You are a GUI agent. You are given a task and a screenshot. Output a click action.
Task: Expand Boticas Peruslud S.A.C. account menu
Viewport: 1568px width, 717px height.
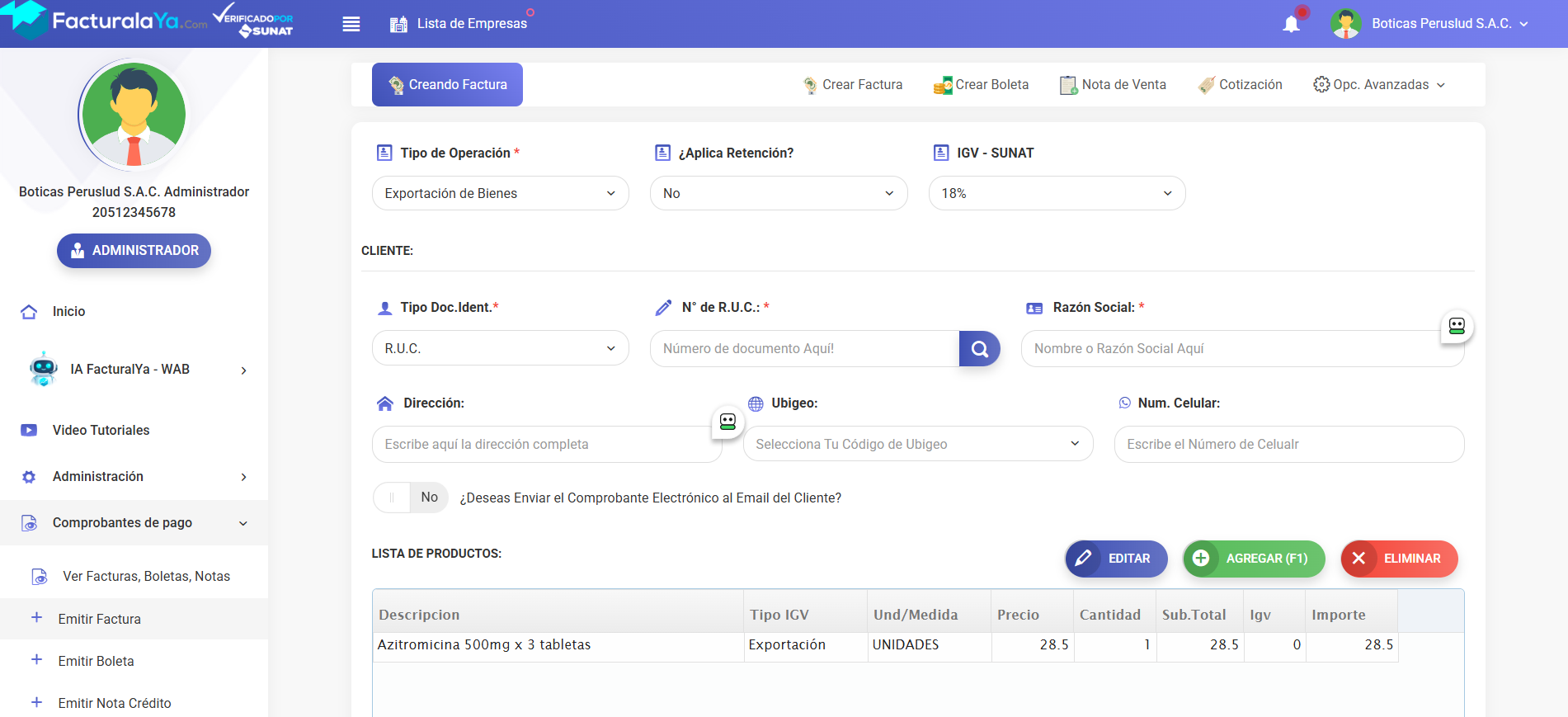pyautogui.click(x=1449, y=24)
